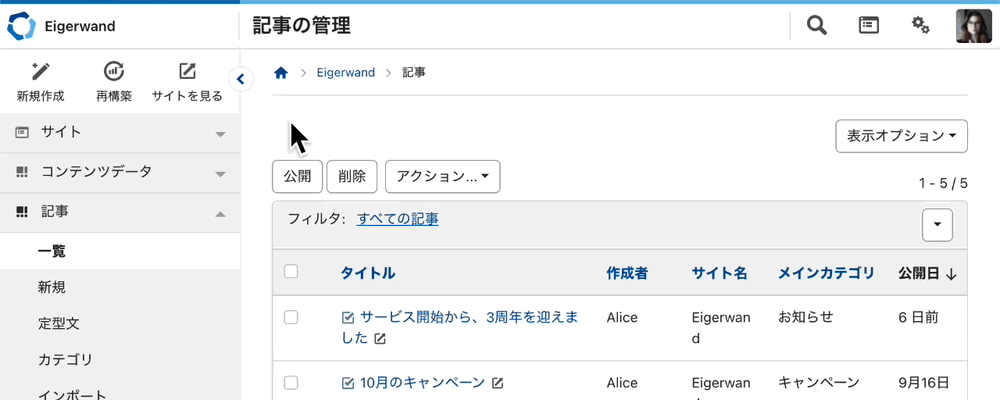Collapse the sidebar with chevron button

(240, 78)
